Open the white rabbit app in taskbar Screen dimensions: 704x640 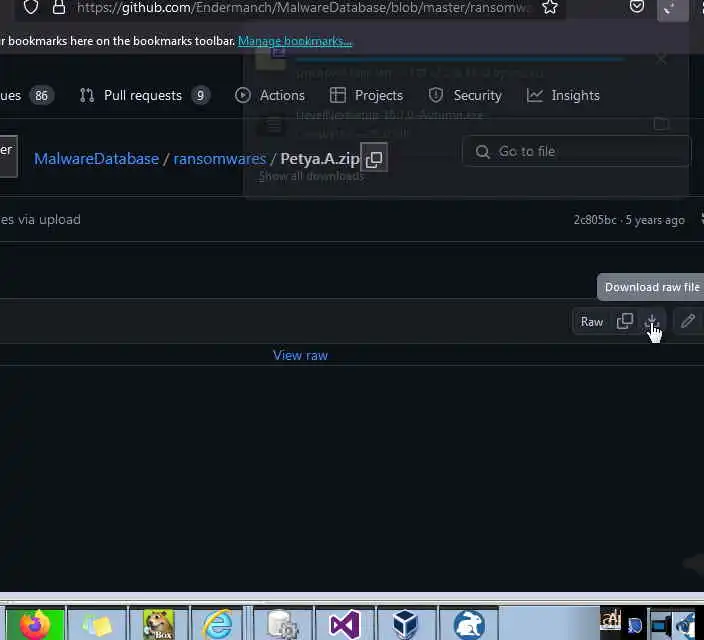coord(468,625)
